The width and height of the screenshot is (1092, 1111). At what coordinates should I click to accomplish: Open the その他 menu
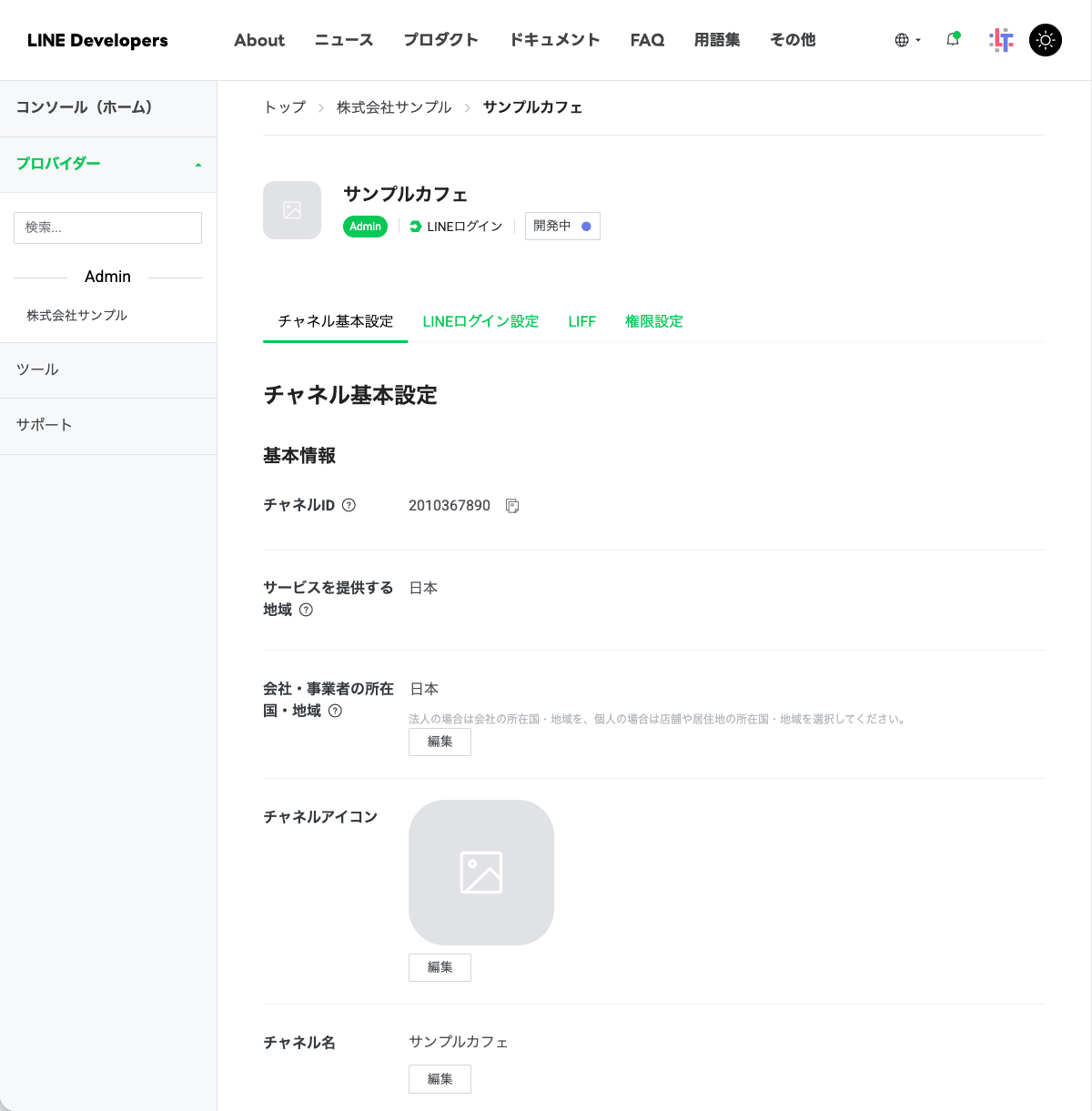[x=793, y=40]
